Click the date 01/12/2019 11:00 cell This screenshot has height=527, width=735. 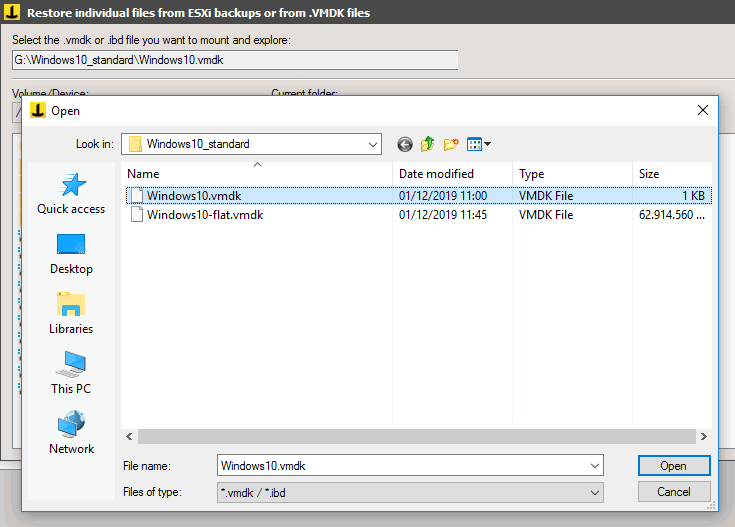(443, 196)
